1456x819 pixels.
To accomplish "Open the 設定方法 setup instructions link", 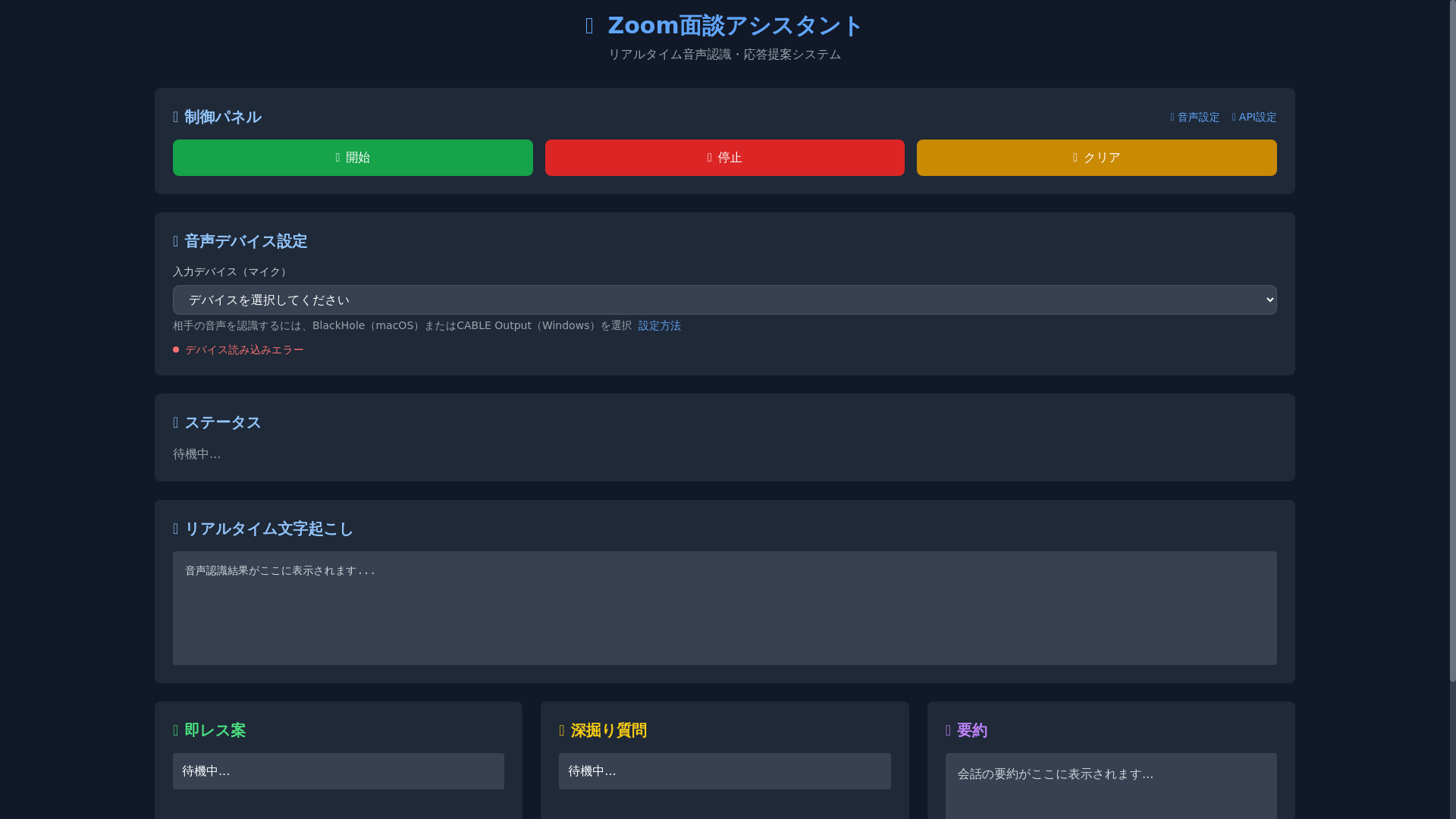I will [660, 326].
